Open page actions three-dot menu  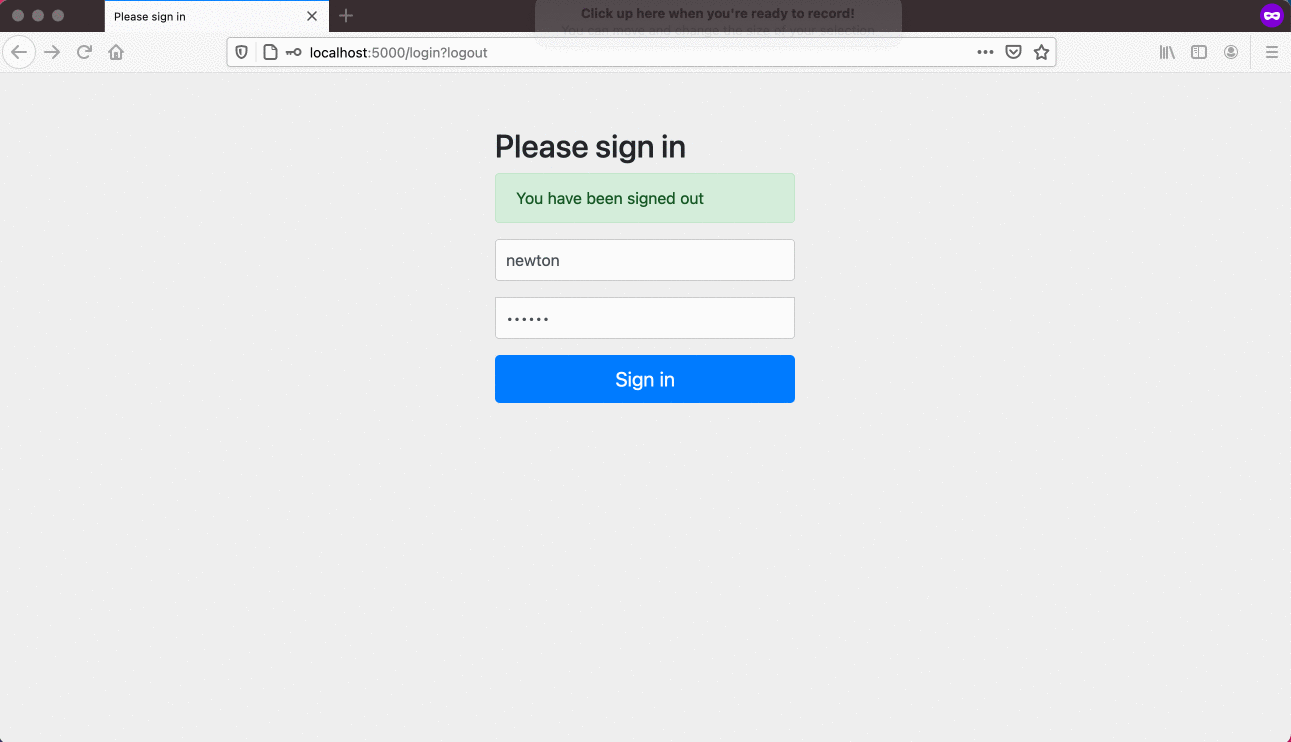985,52
